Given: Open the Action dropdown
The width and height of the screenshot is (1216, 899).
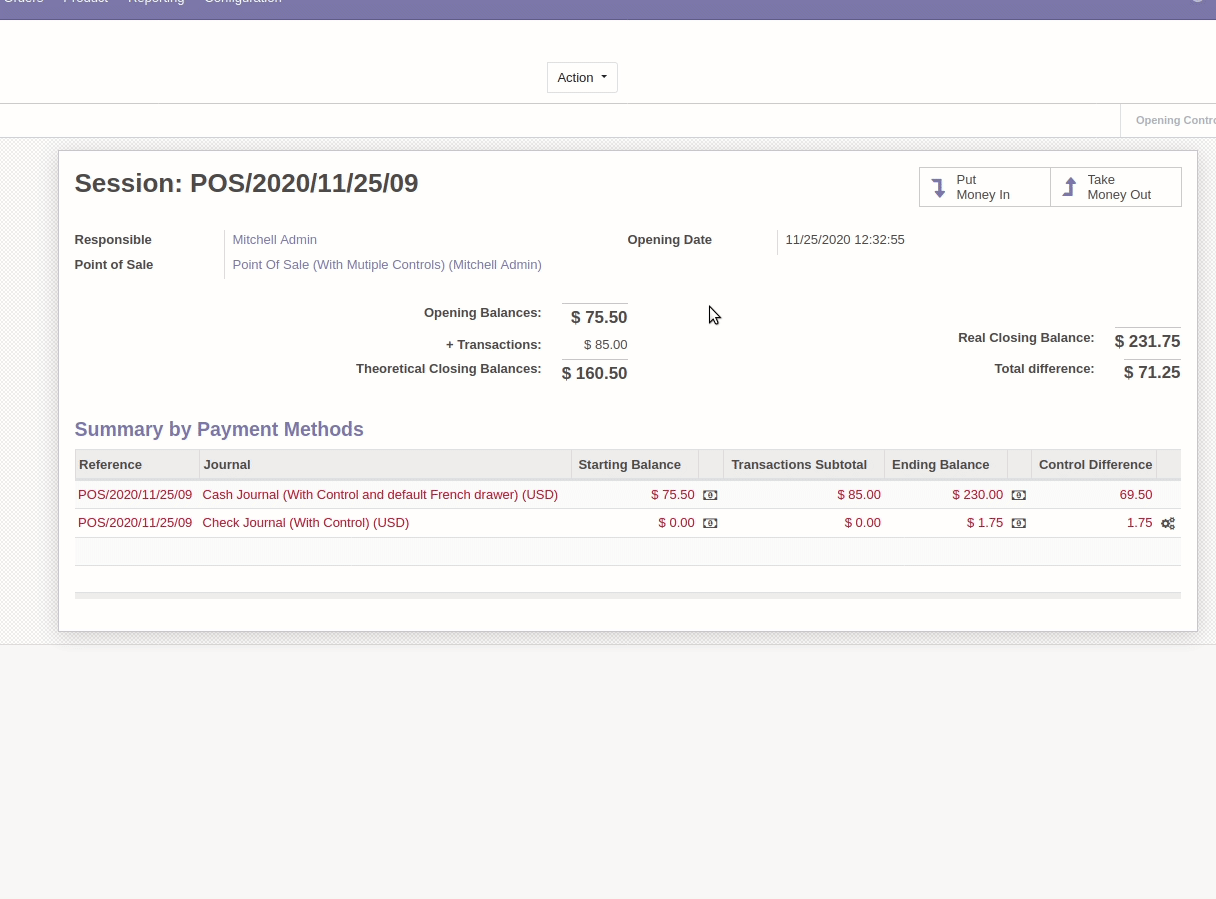Looking at the screenshot, I should click(582, 77).
